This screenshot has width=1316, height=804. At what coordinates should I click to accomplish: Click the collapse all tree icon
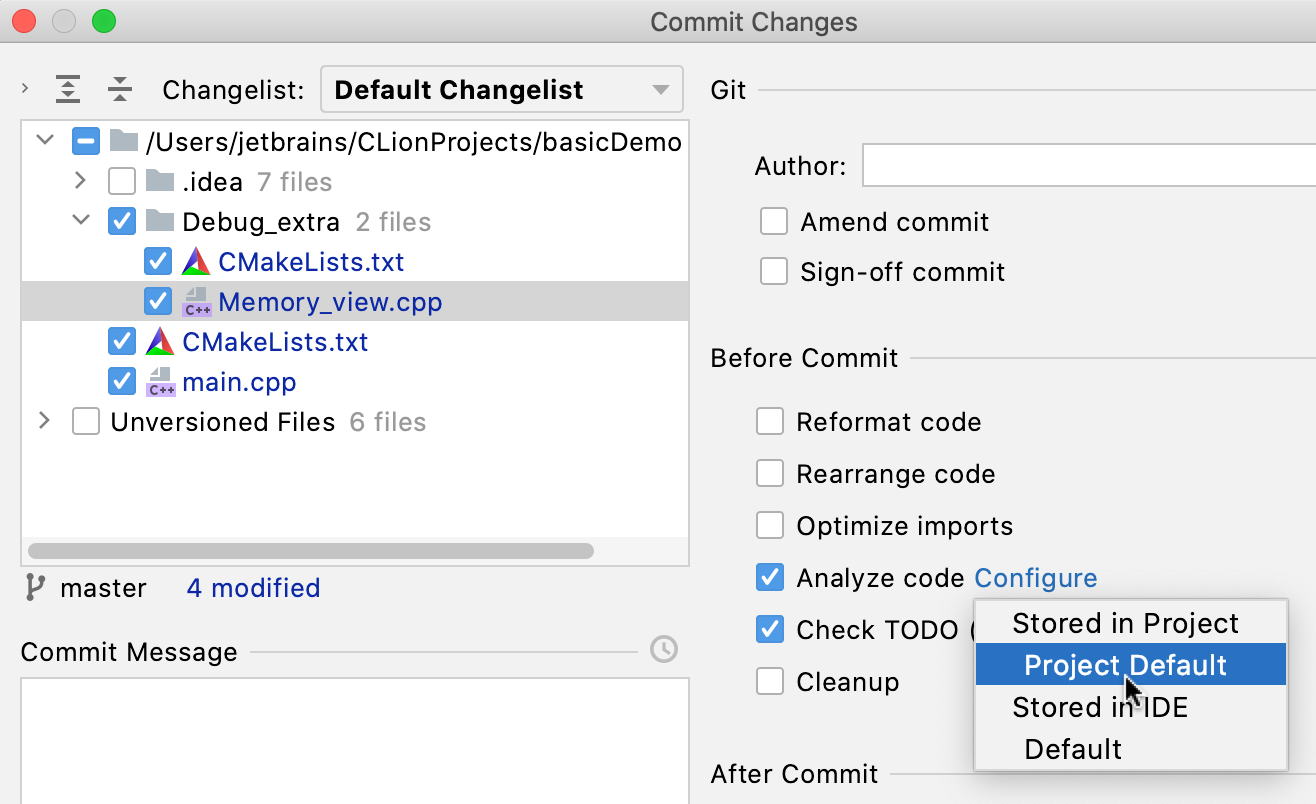click(120, 89)
